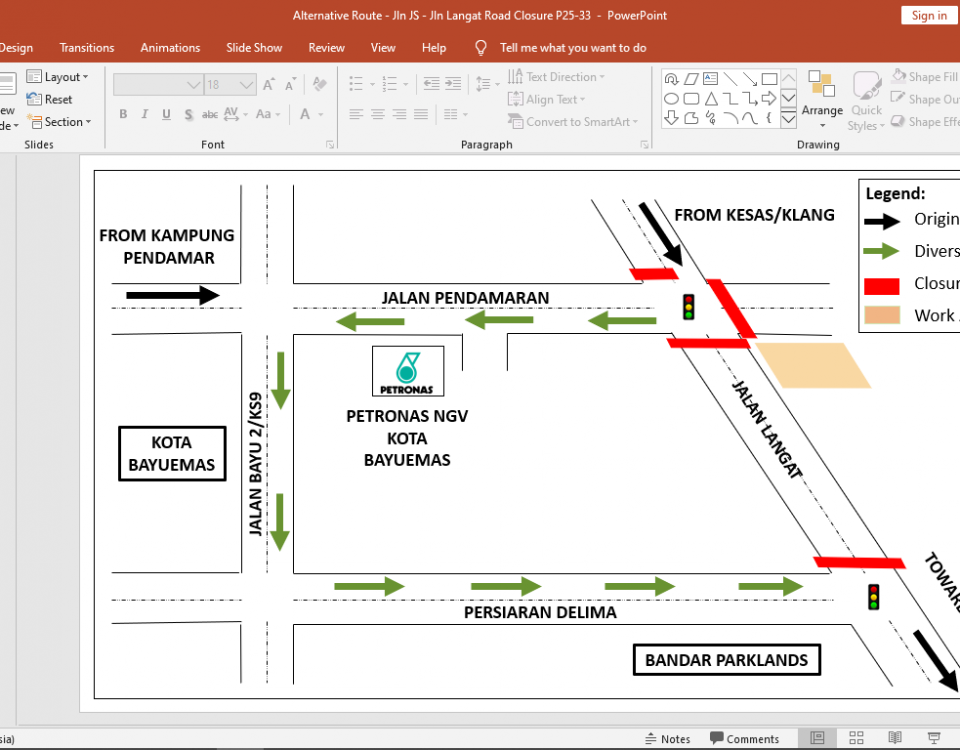Expand the shapes gallery More arrow
Viewport: 960px width, 750px height.
tap(788, 119)
